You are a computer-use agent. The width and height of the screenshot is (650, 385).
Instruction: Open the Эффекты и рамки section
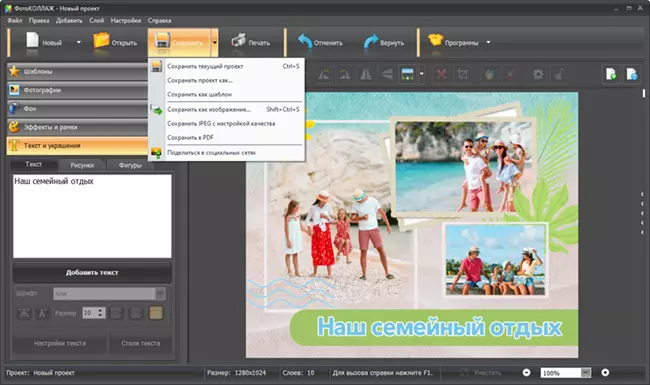point(77,127)
